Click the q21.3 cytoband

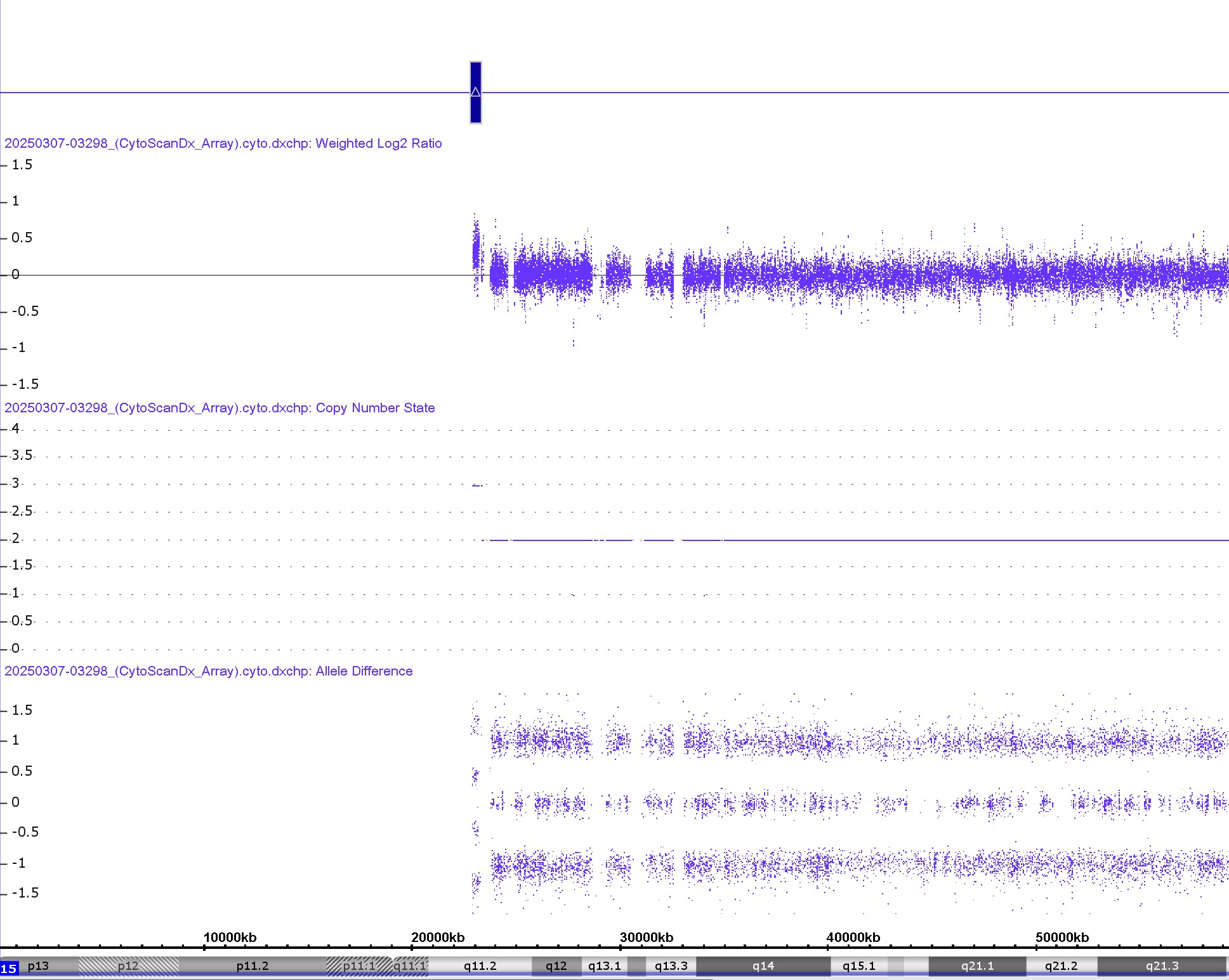pyautogui.click(x=1162, y=966)
